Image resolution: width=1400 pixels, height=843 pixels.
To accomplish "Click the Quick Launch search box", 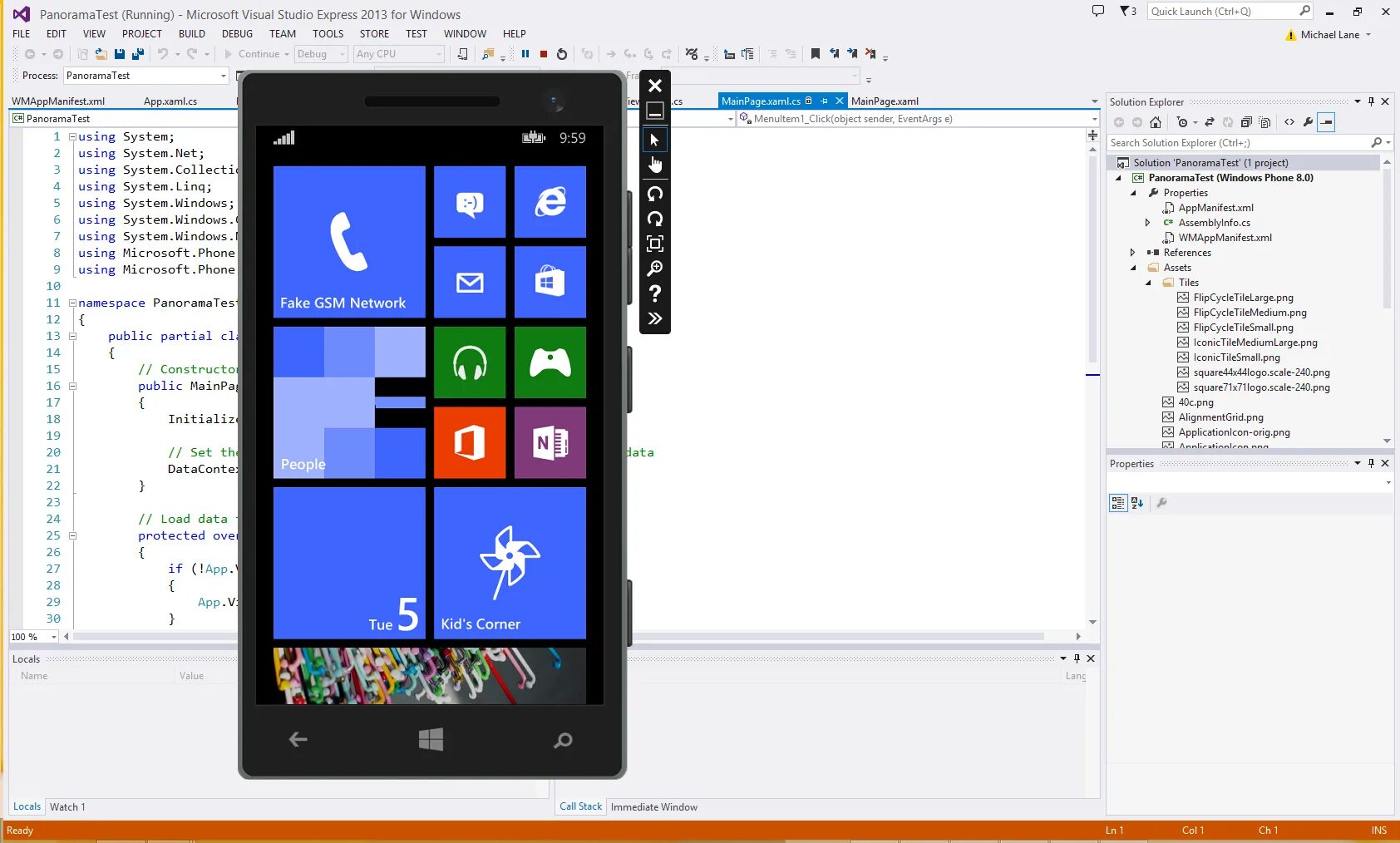I will (x=1231, y=11).
